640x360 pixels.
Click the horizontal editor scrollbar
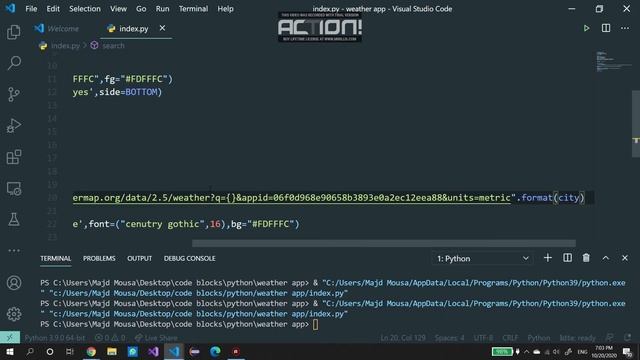pyautogui.click(x=384, y=243)
